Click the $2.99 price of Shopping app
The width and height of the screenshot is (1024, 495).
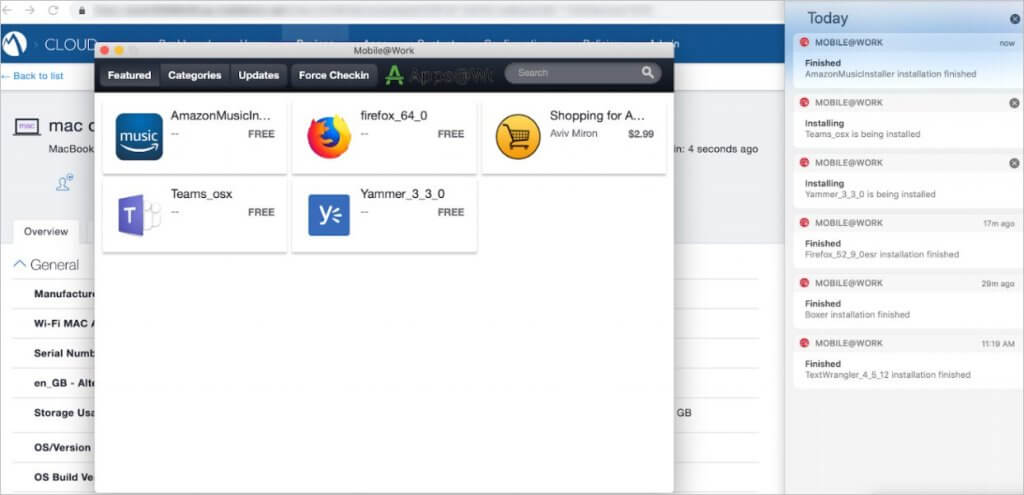click(640, 133)
